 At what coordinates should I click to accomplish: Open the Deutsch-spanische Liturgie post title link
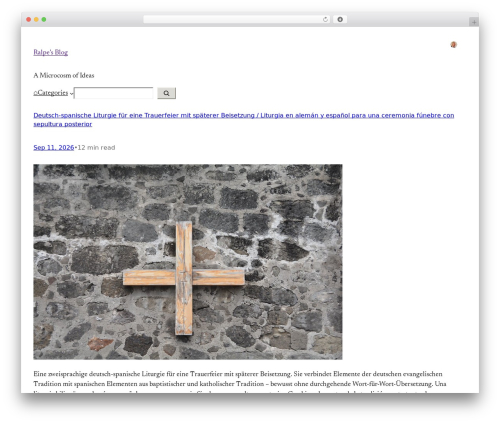(x=244, y=120)
